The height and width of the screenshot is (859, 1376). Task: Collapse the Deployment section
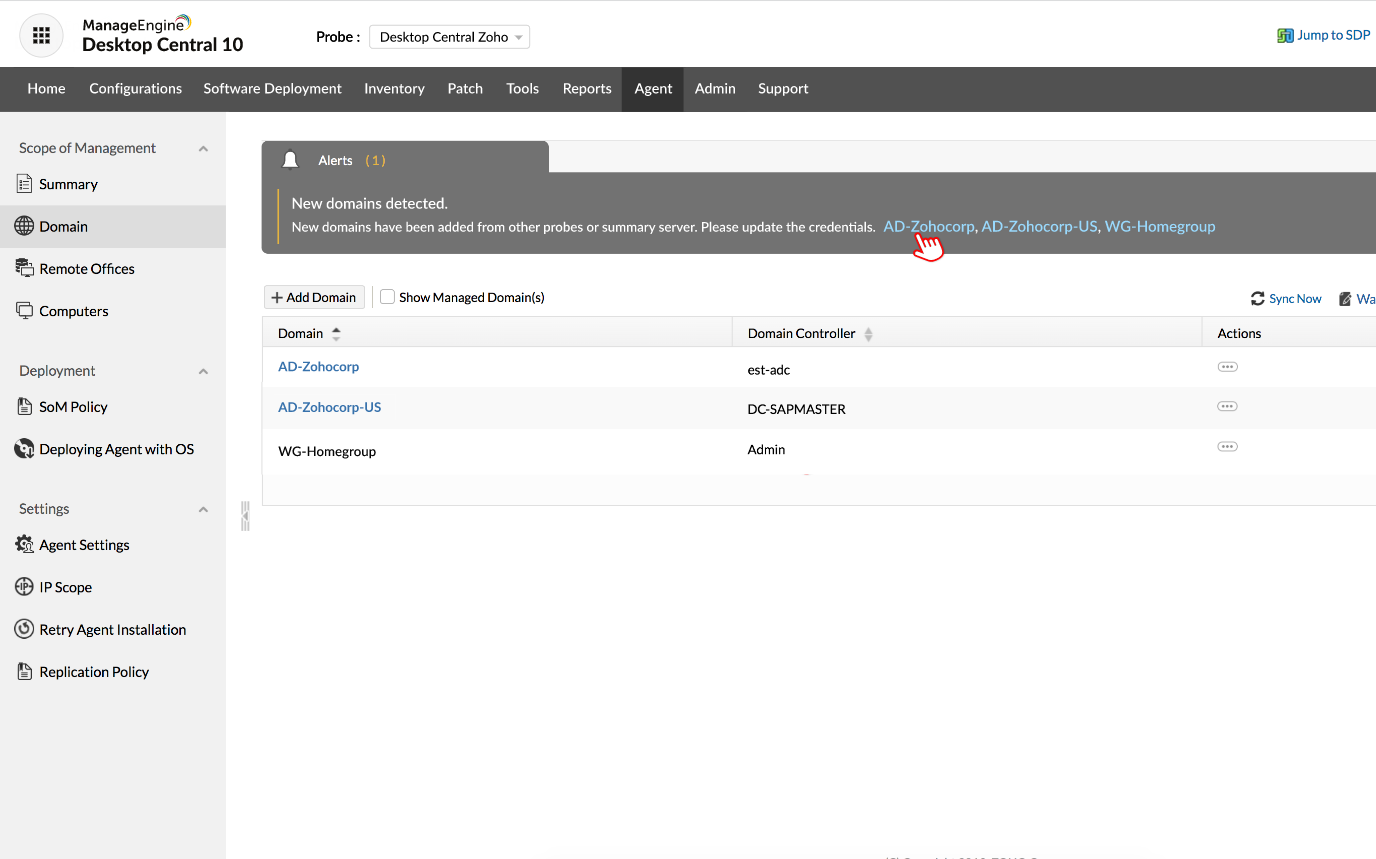tap(203, 371)
